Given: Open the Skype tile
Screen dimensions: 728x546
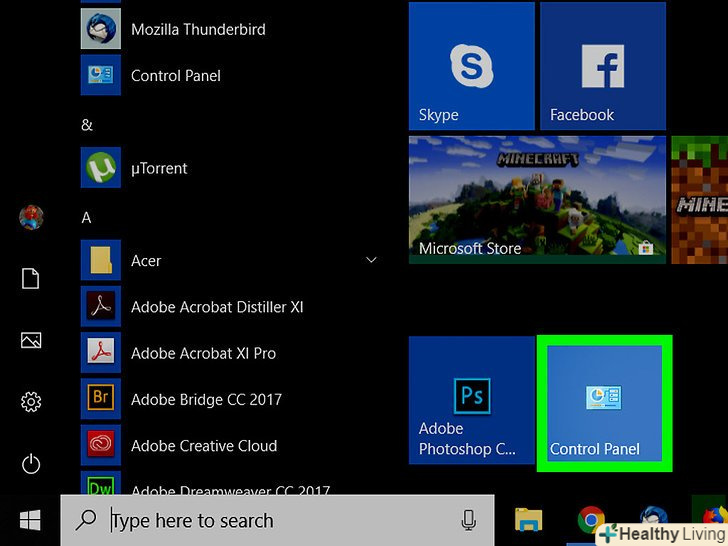Looking at the screenshot, I should click(x=472, y=66).
